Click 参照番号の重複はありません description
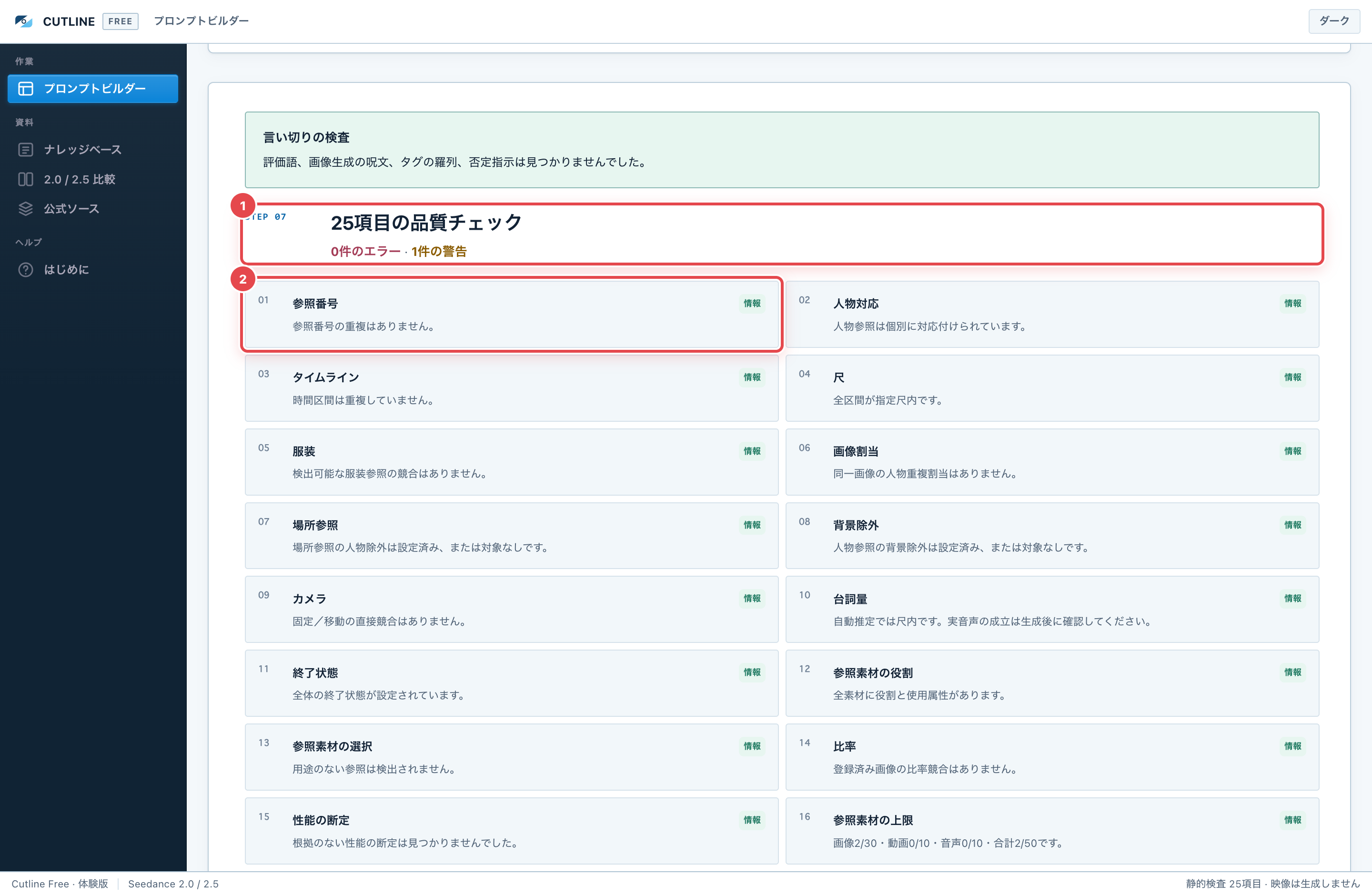Image resolution: width=1372 pixels, height=896 pixels. (364, 326)
